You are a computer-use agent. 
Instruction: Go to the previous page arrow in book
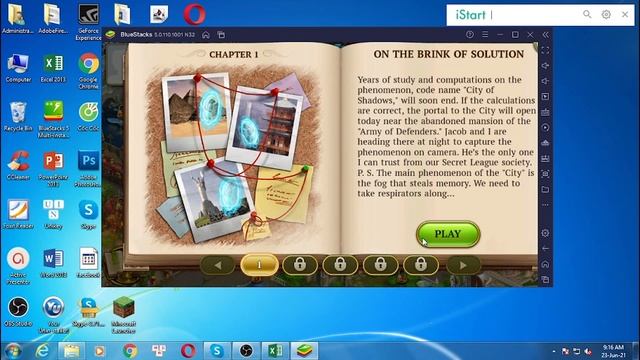pyautogui.click(x=218, y=265)
